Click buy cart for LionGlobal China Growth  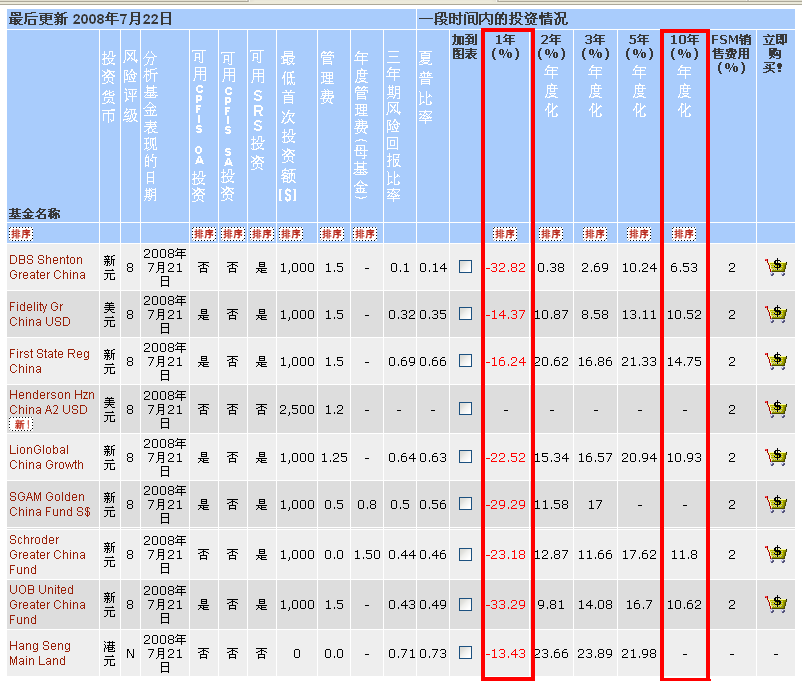click(x=774, y=457)
